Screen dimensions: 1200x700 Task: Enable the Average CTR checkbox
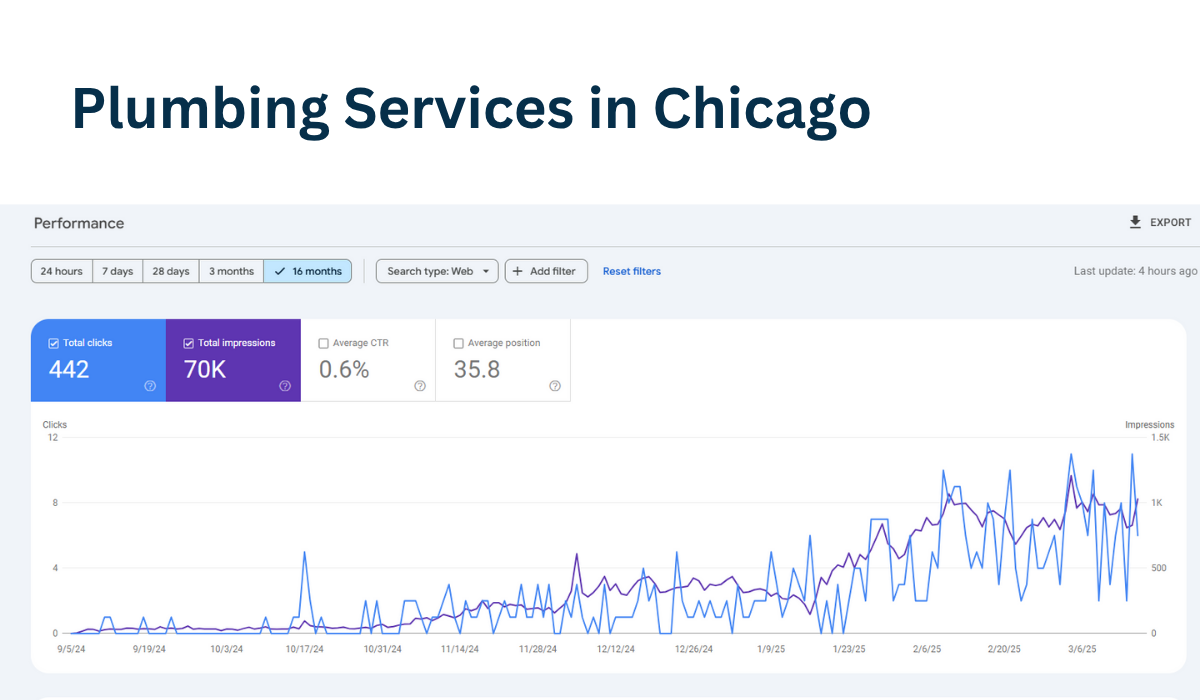point(323,342)
